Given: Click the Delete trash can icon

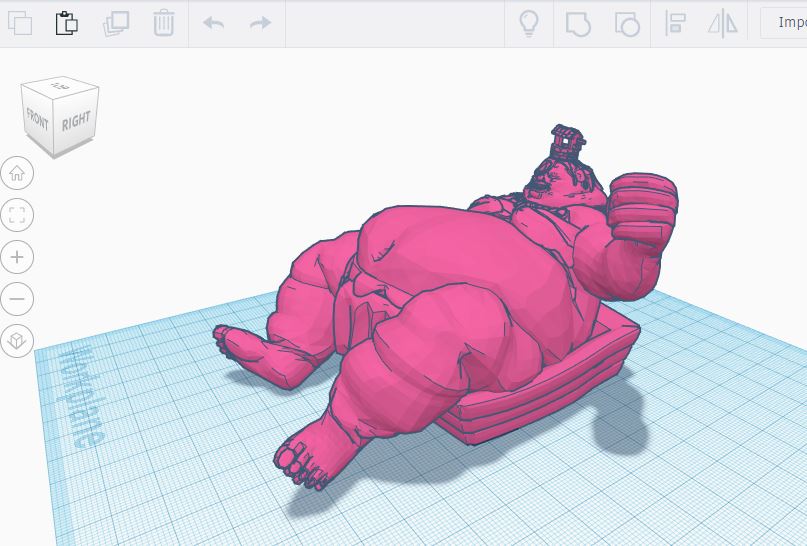Looking at the screenshot, I should coord(164,23).
